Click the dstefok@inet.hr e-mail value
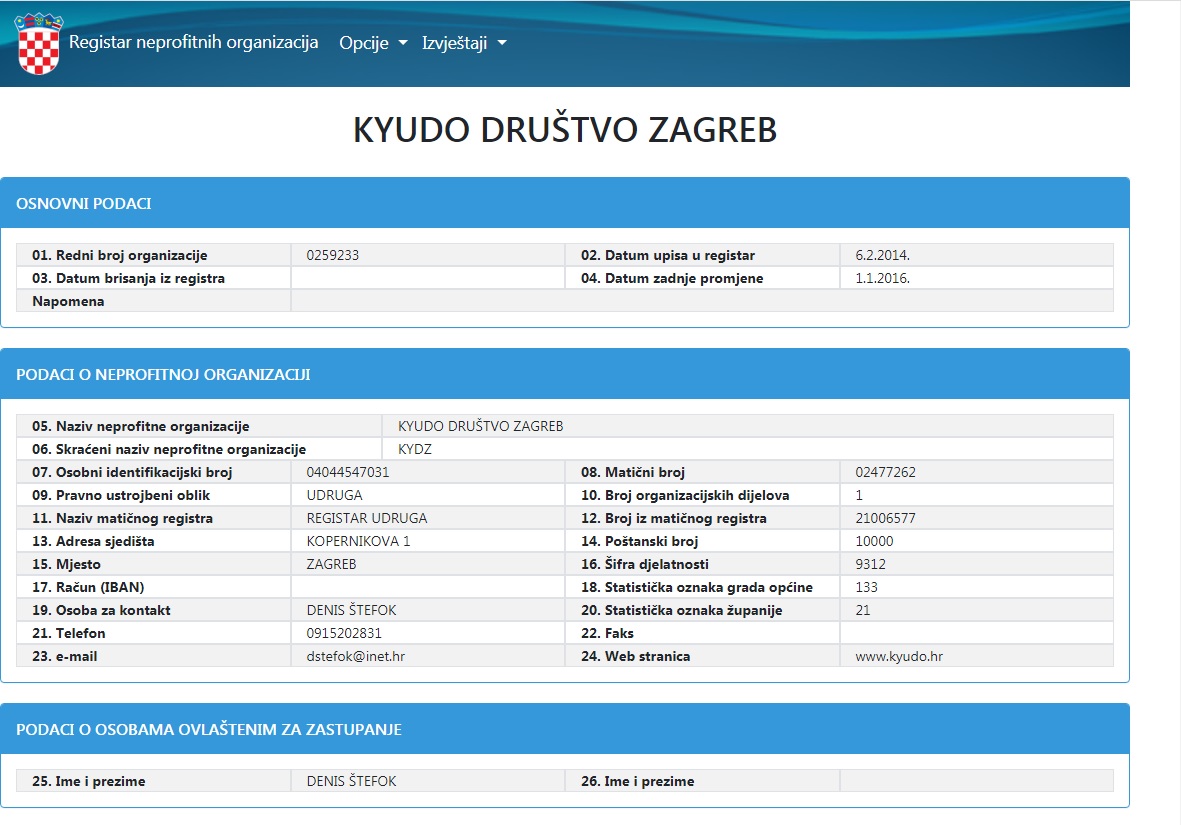1181x825 pixels. point(355,656)
